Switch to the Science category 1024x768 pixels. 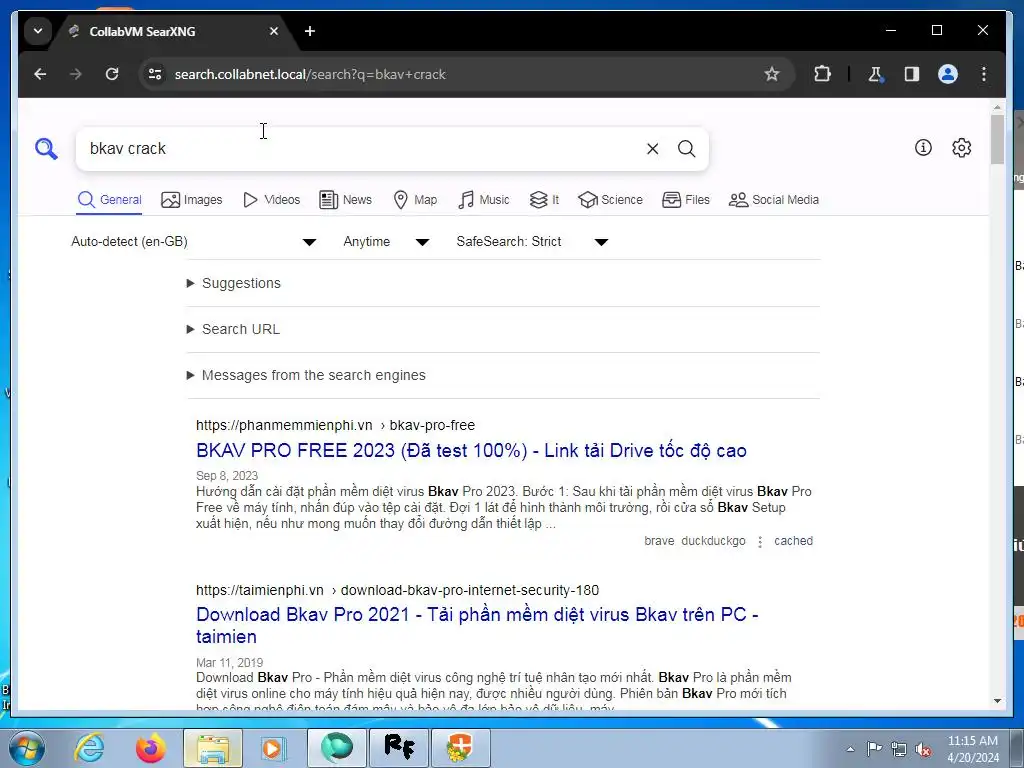click(x=610, y=200)
